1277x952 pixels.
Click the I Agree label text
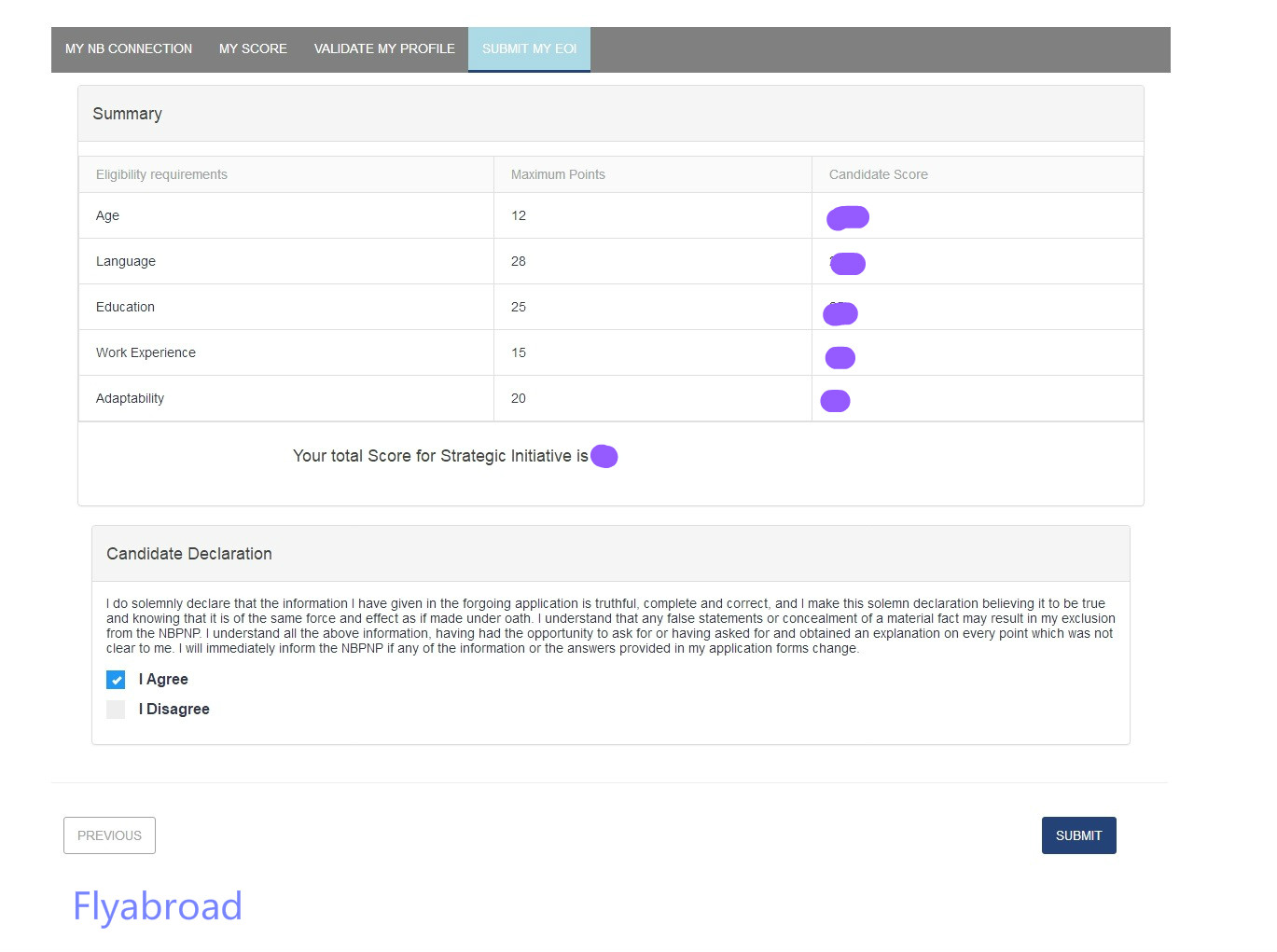(x=163, y=680)
